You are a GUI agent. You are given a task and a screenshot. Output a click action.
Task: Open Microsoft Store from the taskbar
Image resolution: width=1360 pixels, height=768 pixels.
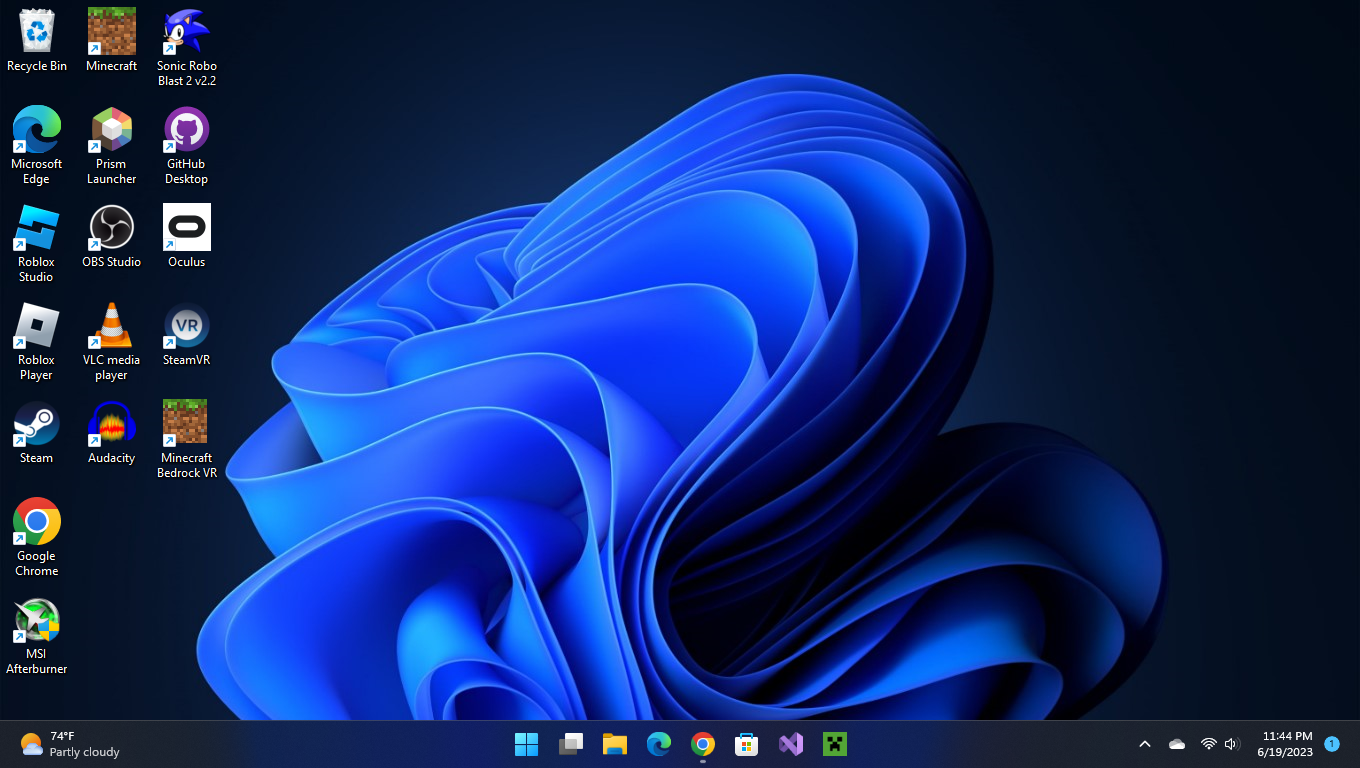747,744
